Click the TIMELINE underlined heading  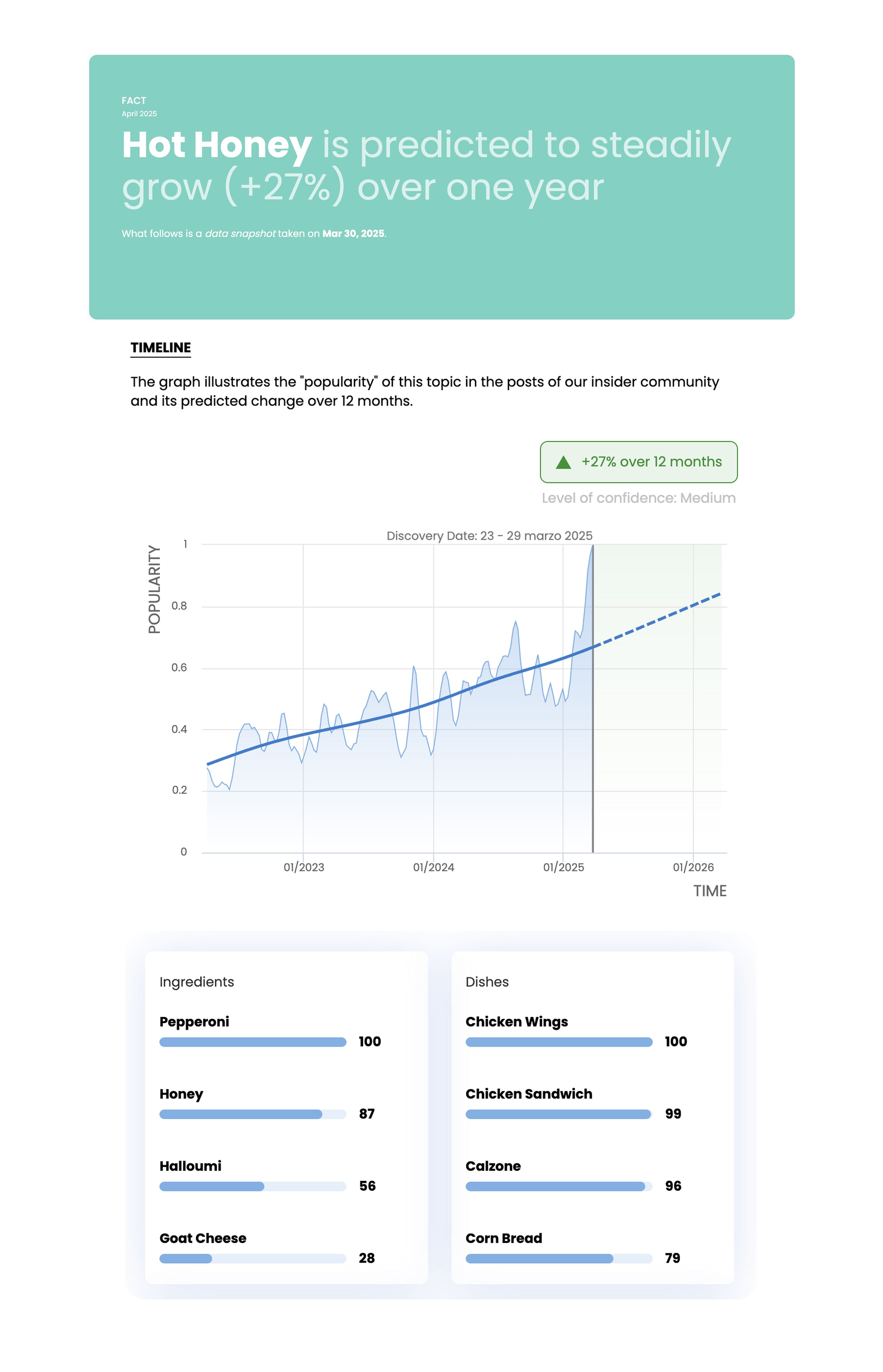[x=160, y=347]
